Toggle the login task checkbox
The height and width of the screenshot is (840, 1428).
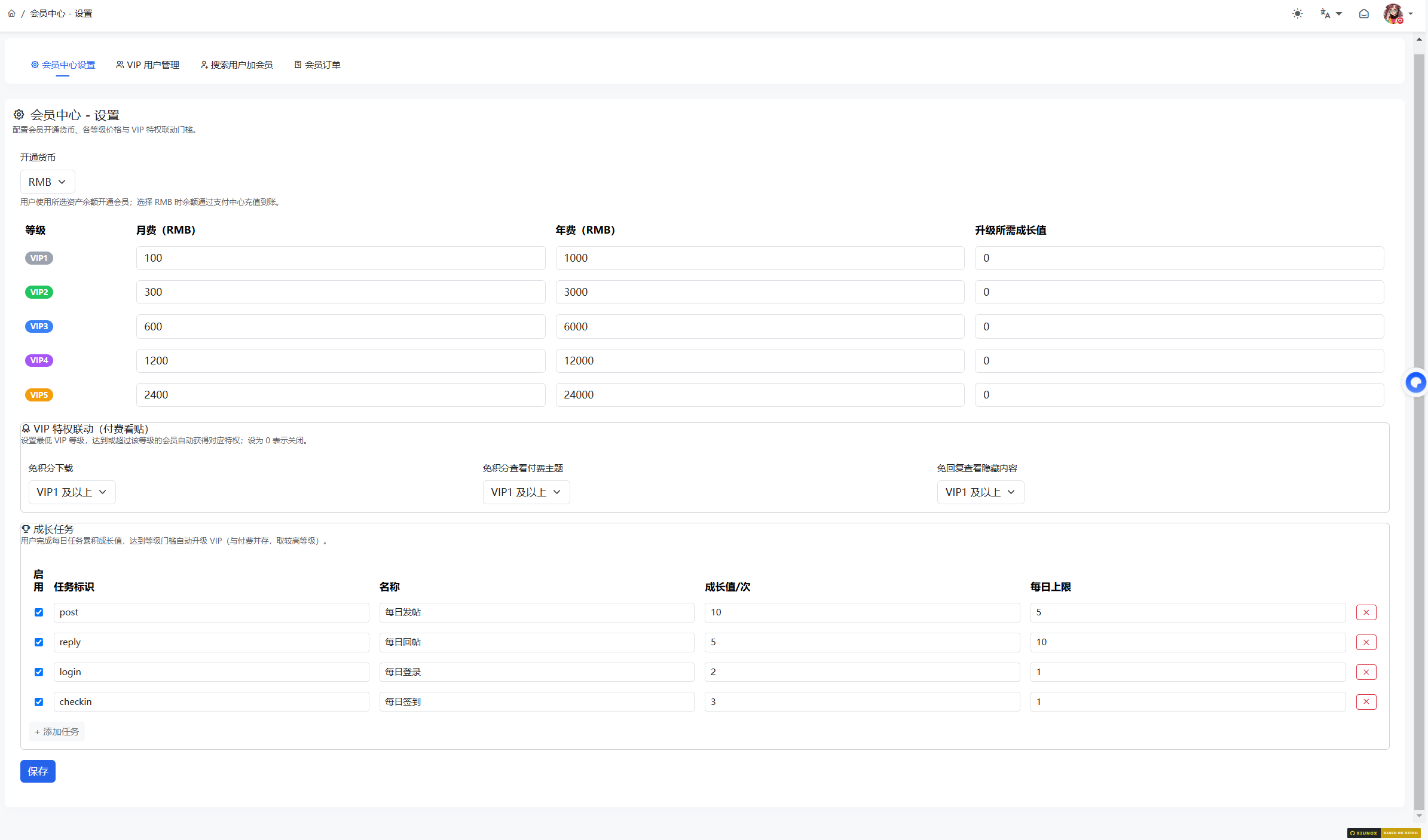pyautogui.click(x=39, y=672)
